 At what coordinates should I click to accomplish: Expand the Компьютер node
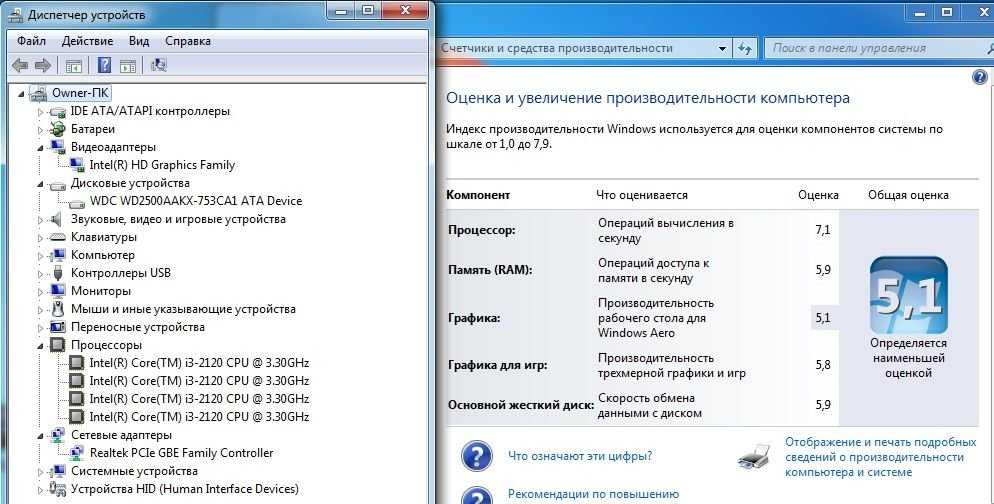[x=41, y=255]
